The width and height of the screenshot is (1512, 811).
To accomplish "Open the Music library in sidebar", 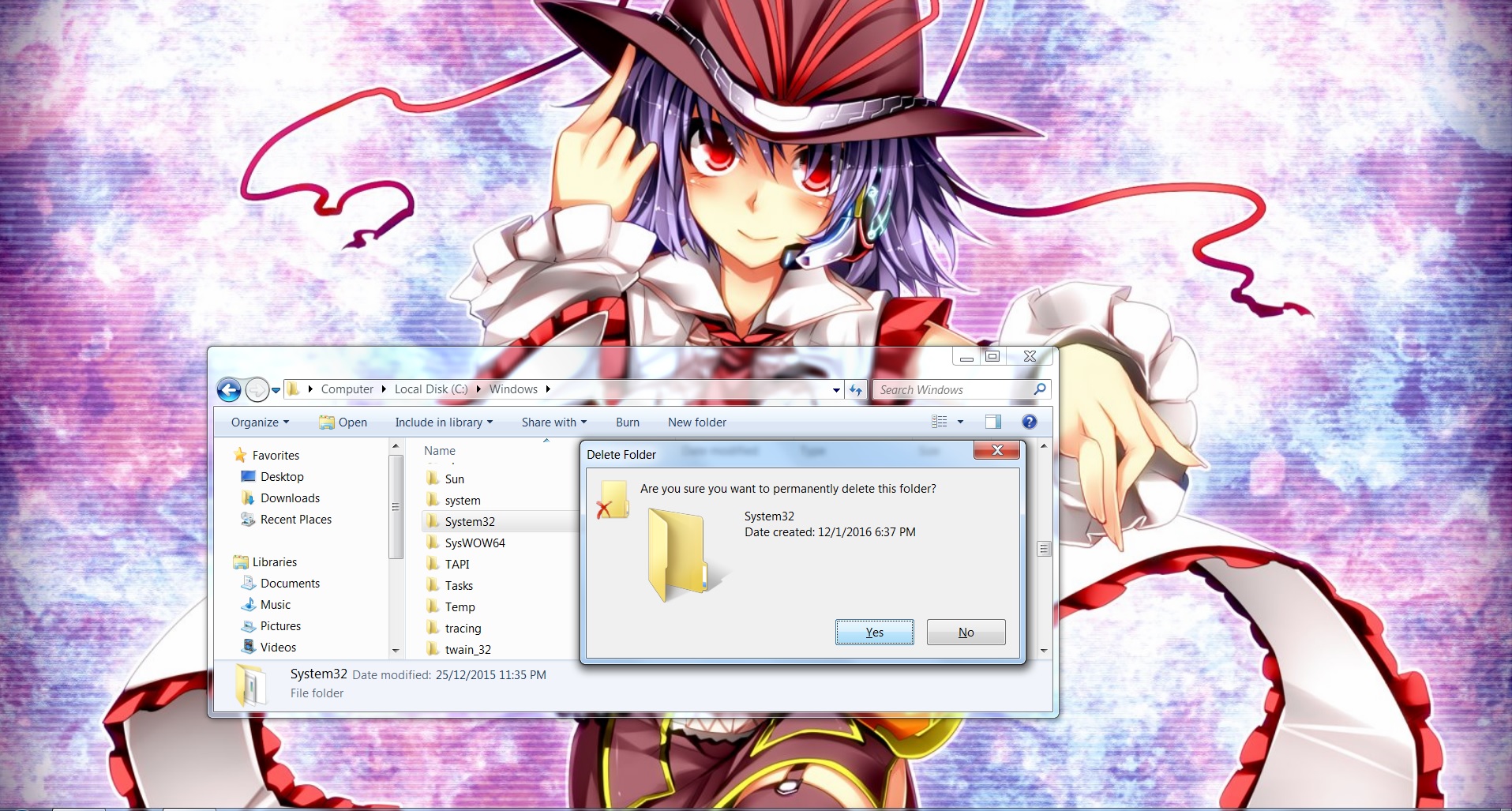I will click(x=275, y=605).
